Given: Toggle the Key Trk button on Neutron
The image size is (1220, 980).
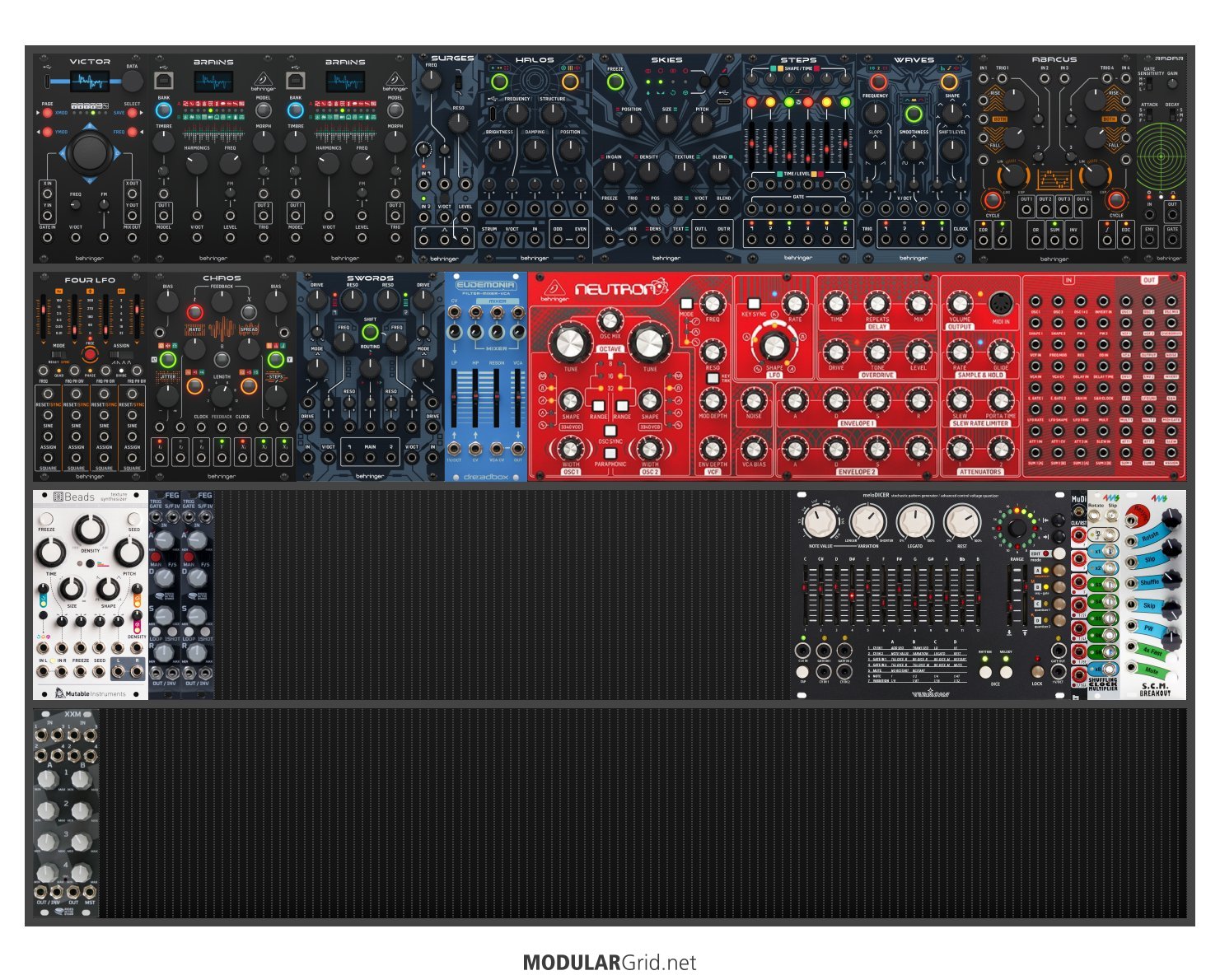Looking at the screenshot, I should [713, 378].
